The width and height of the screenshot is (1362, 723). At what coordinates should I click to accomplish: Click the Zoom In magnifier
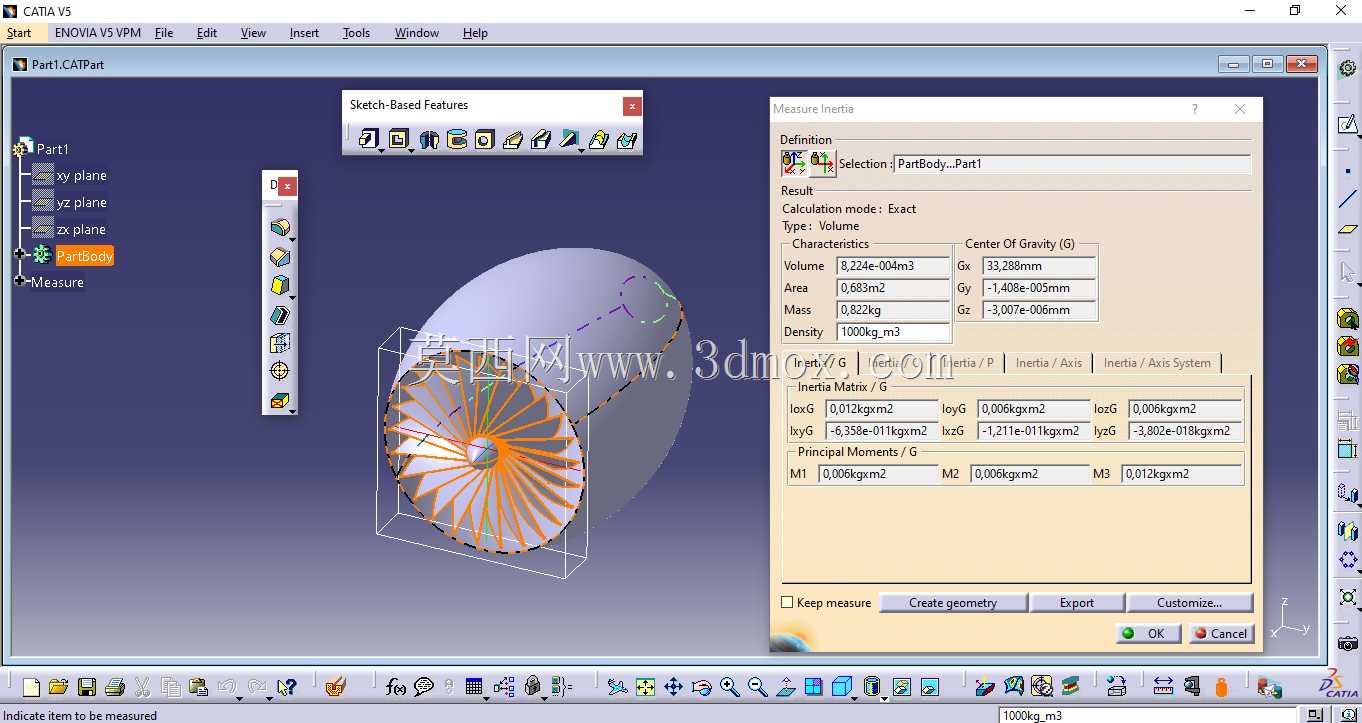click(729, 687)
